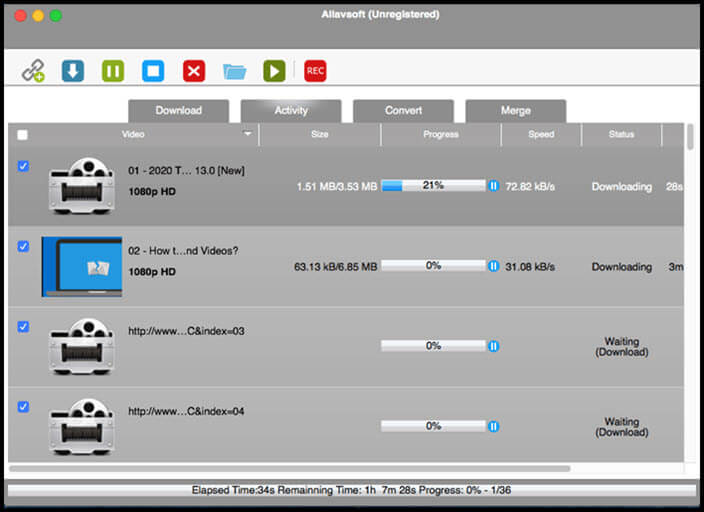This screenshot has height=512, width=704.
Task: Uncheck the index=03 item checkbox
Action: [23, 327]
